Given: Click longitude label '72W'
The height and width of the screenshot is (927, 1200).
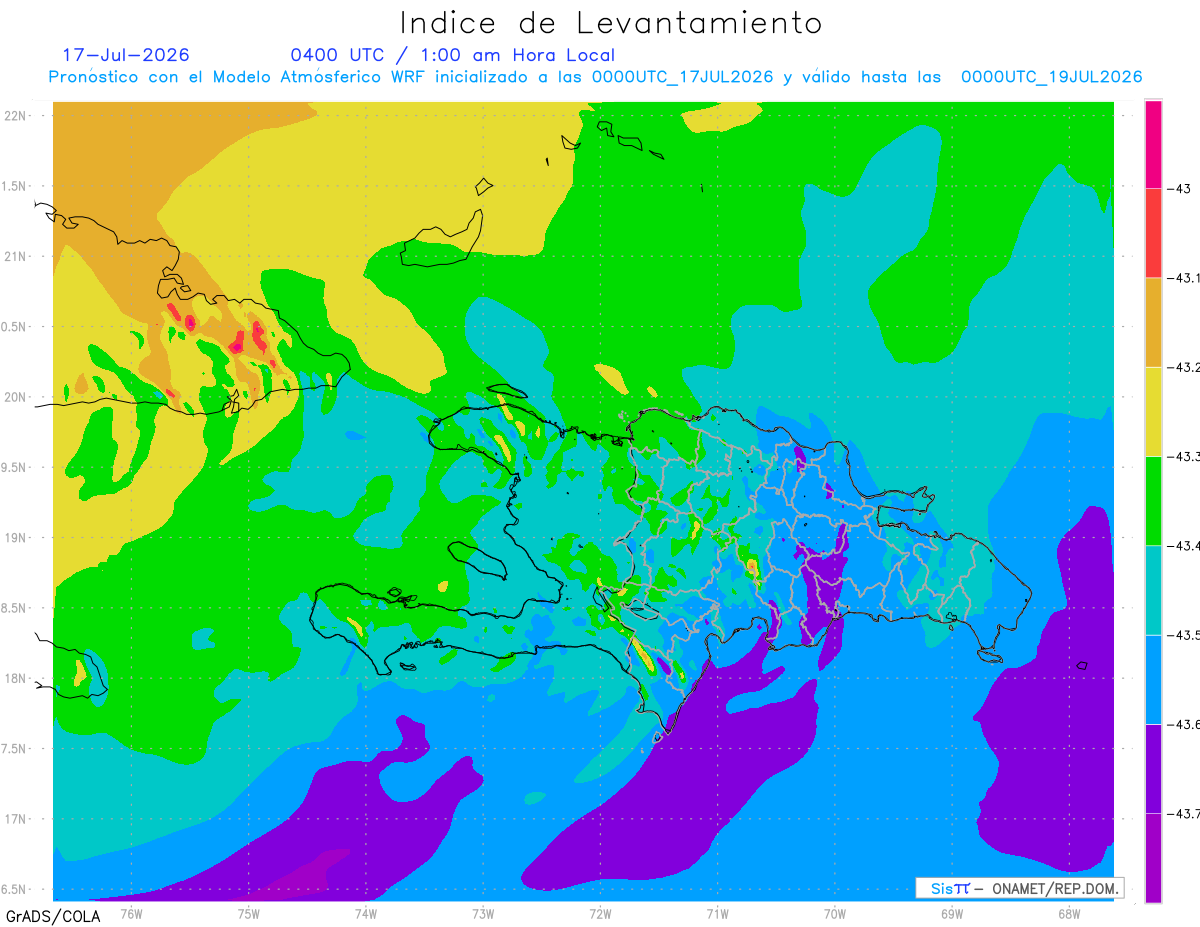Looking at the screenshot, I should 600,912.
